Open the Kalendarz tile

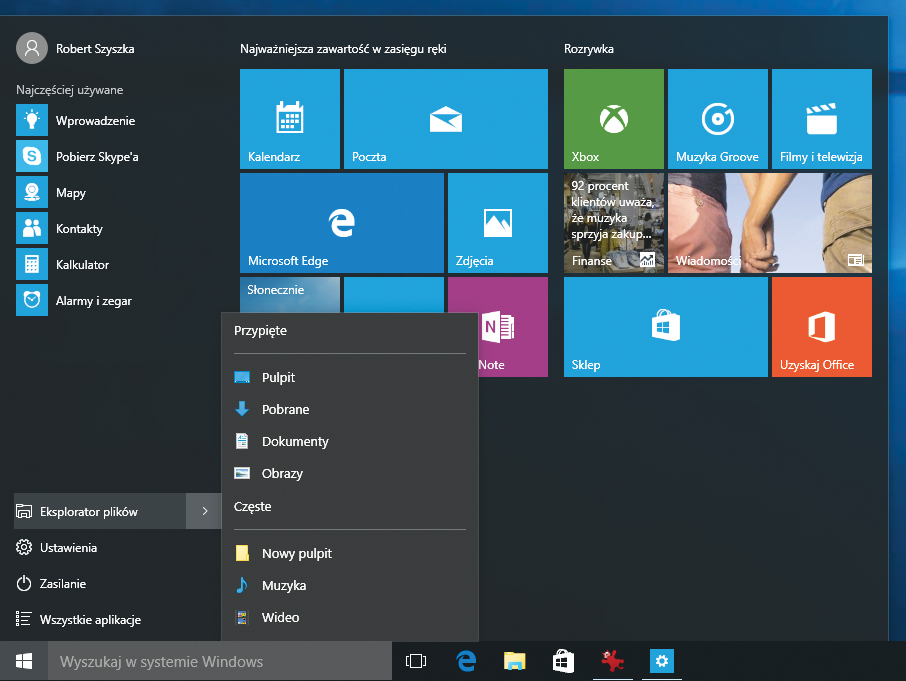pyautogui.click(x=290, y=118)
